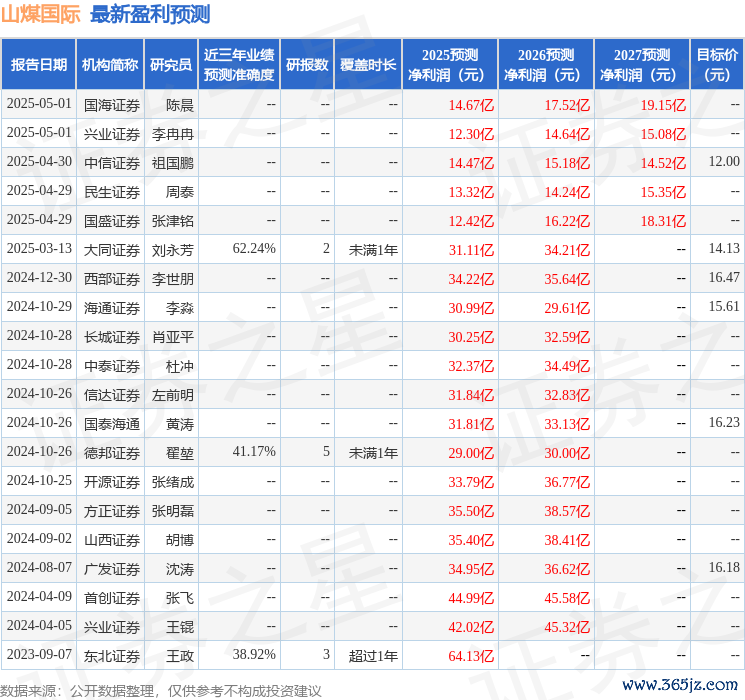Click the 62.24% accuracy value
The width and height of the screenshot is (745, 700).
(x=254, y=249)
